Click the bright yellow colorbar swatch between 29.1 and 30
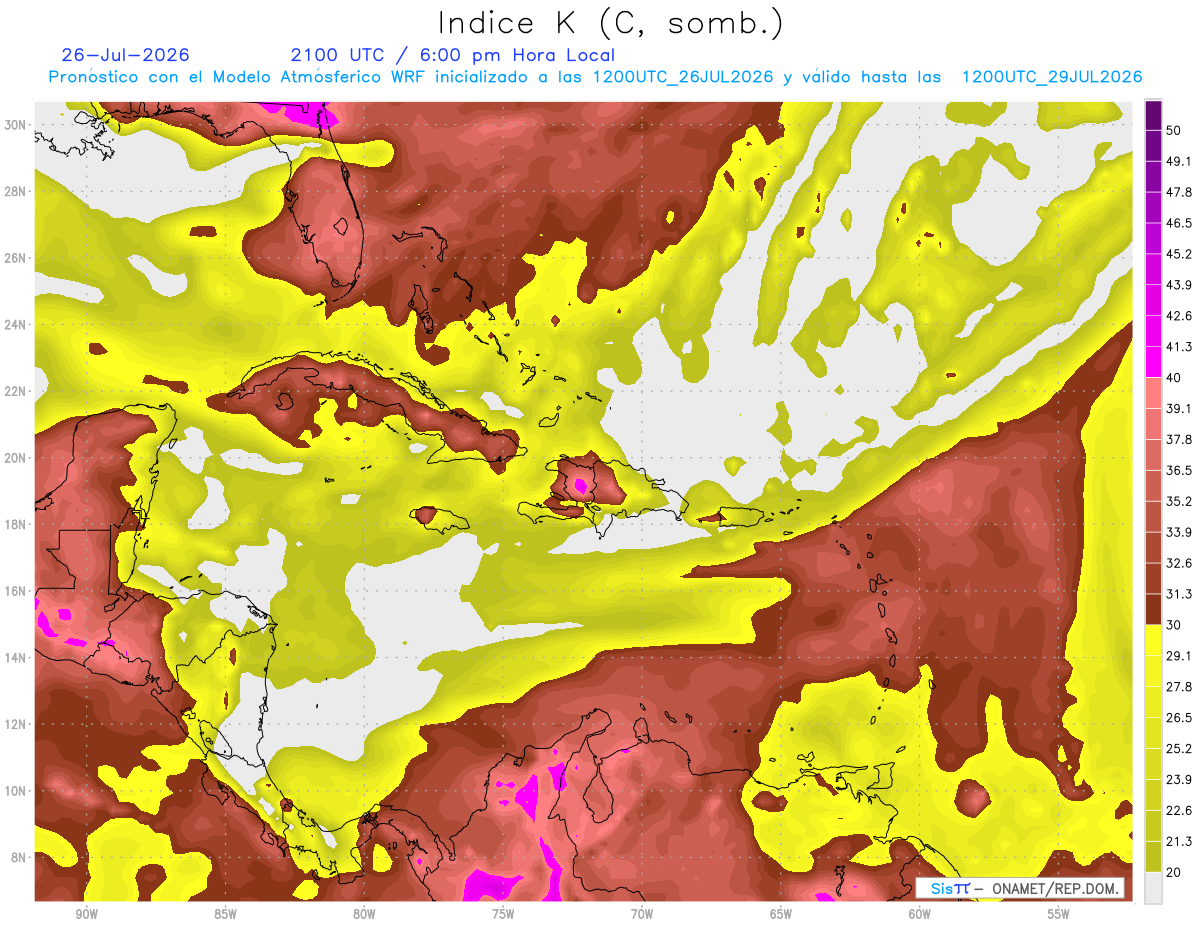 pyautogui.click(x=1153, y=641)
